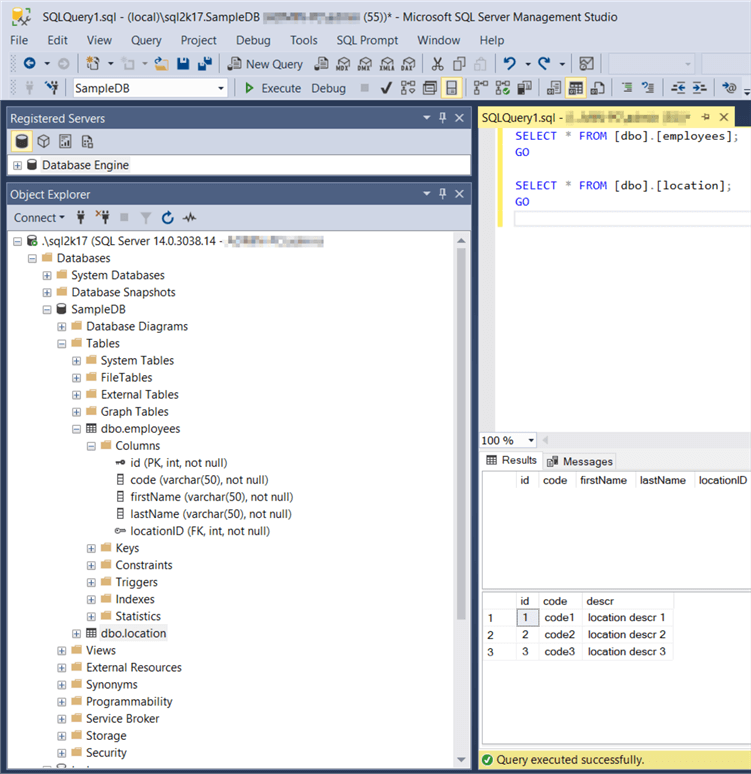Click the Redo icon
751x774 pixels.
544,64
